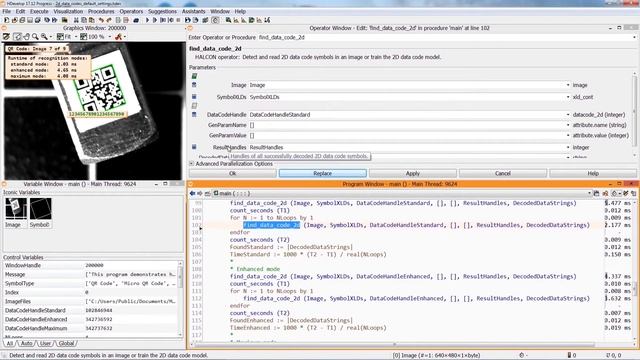
Task: Switch to the User variables tab
Action: pyautogui.click(x=45, y=343)
